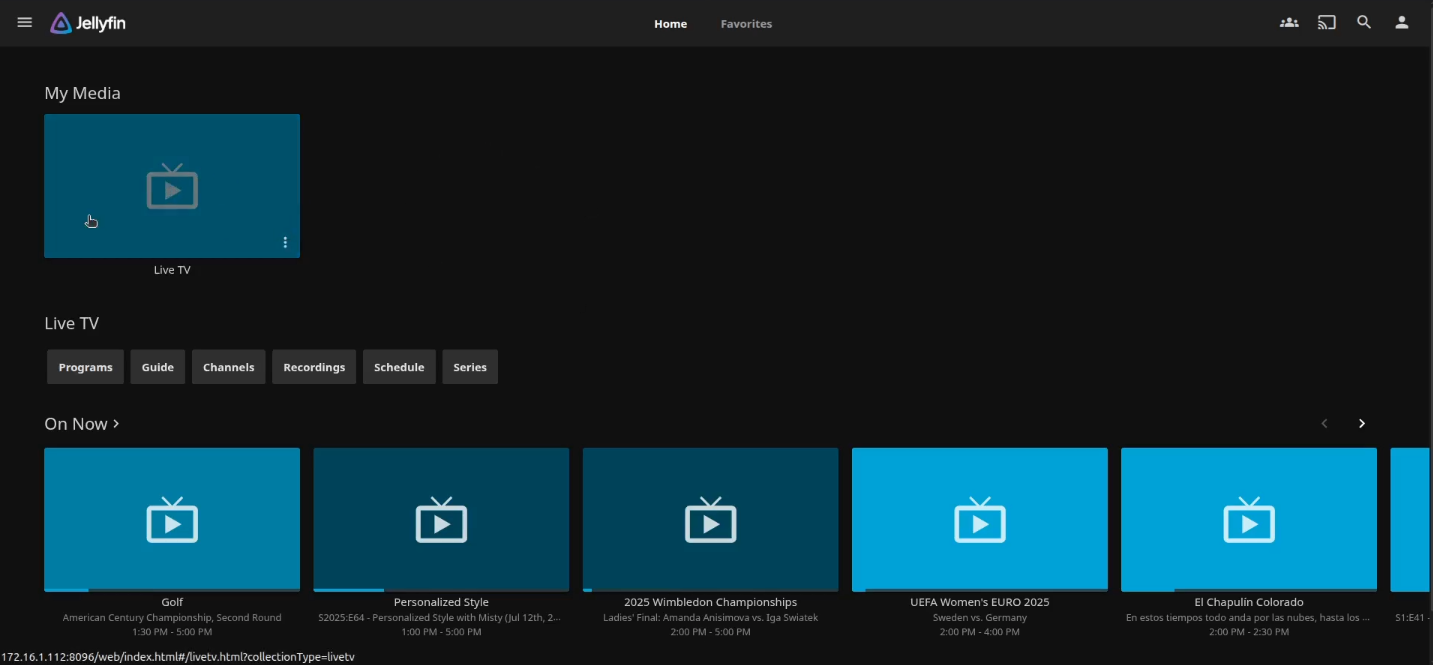This screenshot has height=665, width=1433.
Task: Open the 2025 Wimbledon Championships thumbnail
Action: (710, 520)
